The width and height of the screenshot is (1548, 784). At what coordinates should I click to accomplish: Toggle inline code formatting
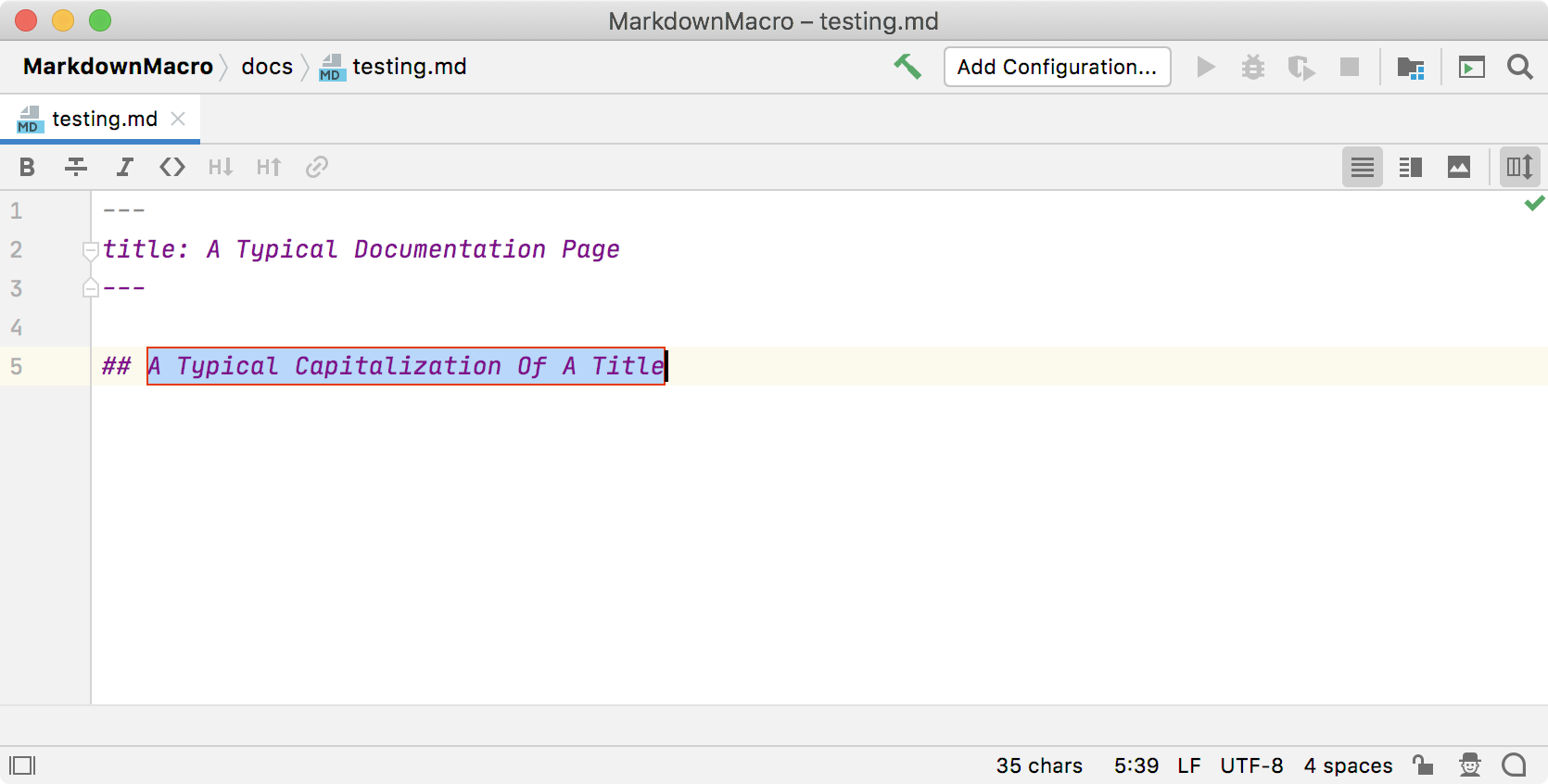click(x=172, y=167)
